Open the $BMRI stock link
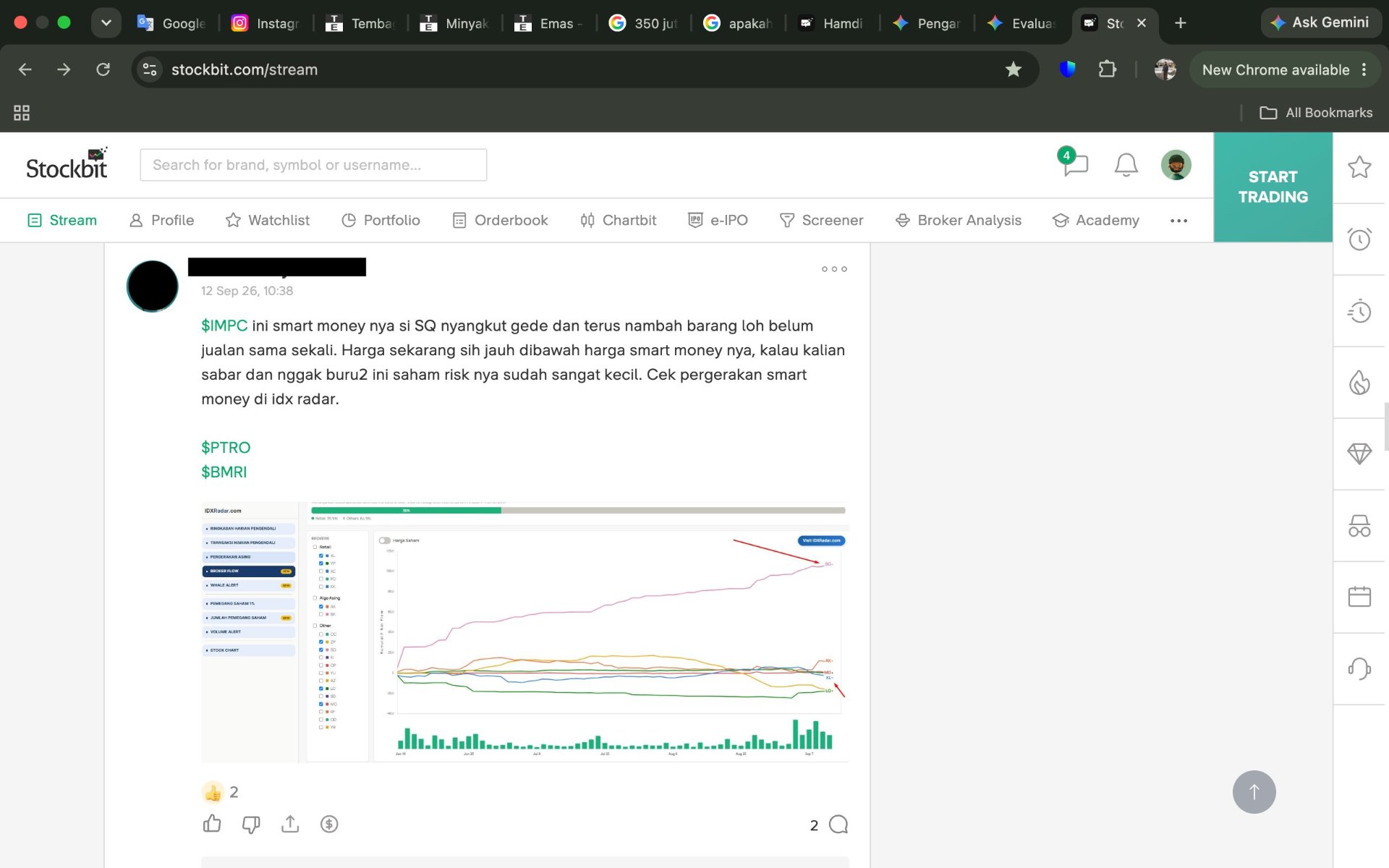1389x868 pixels. point(224,472)
